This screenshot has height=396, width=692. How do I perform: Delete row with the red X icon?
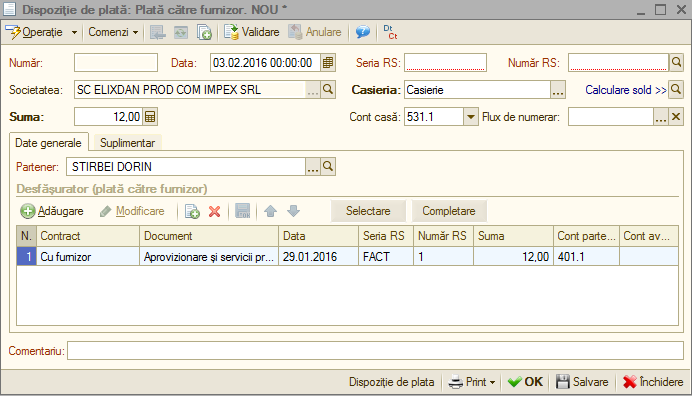pos(214,211)
